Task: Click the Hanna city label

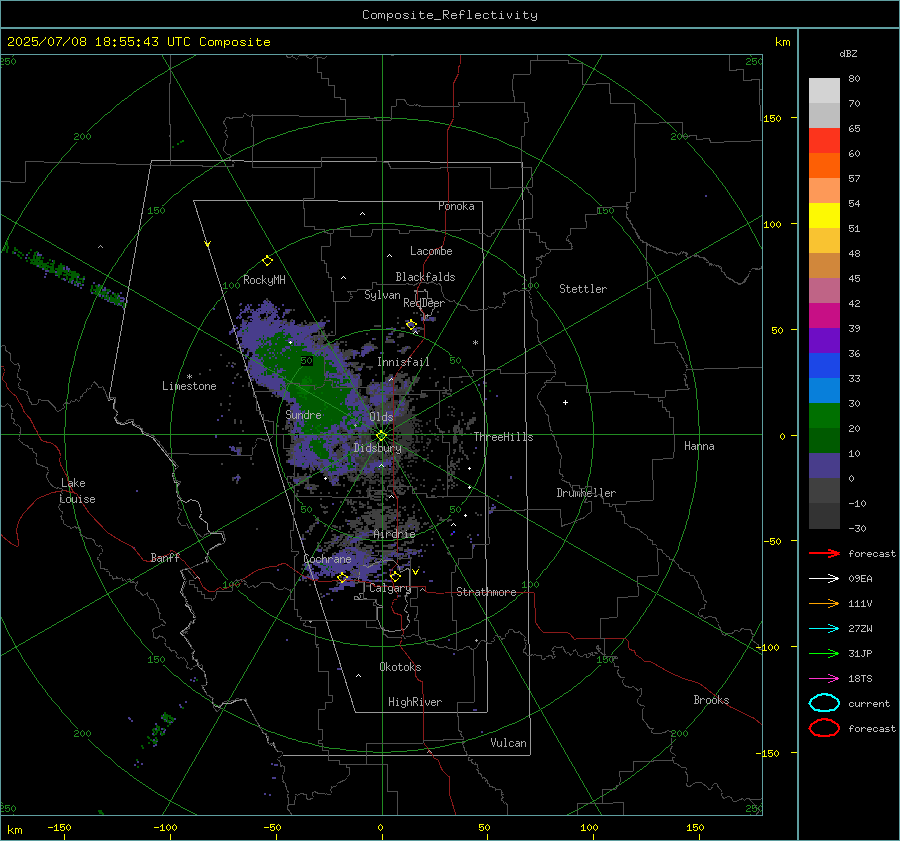Action: pos(699,446)
